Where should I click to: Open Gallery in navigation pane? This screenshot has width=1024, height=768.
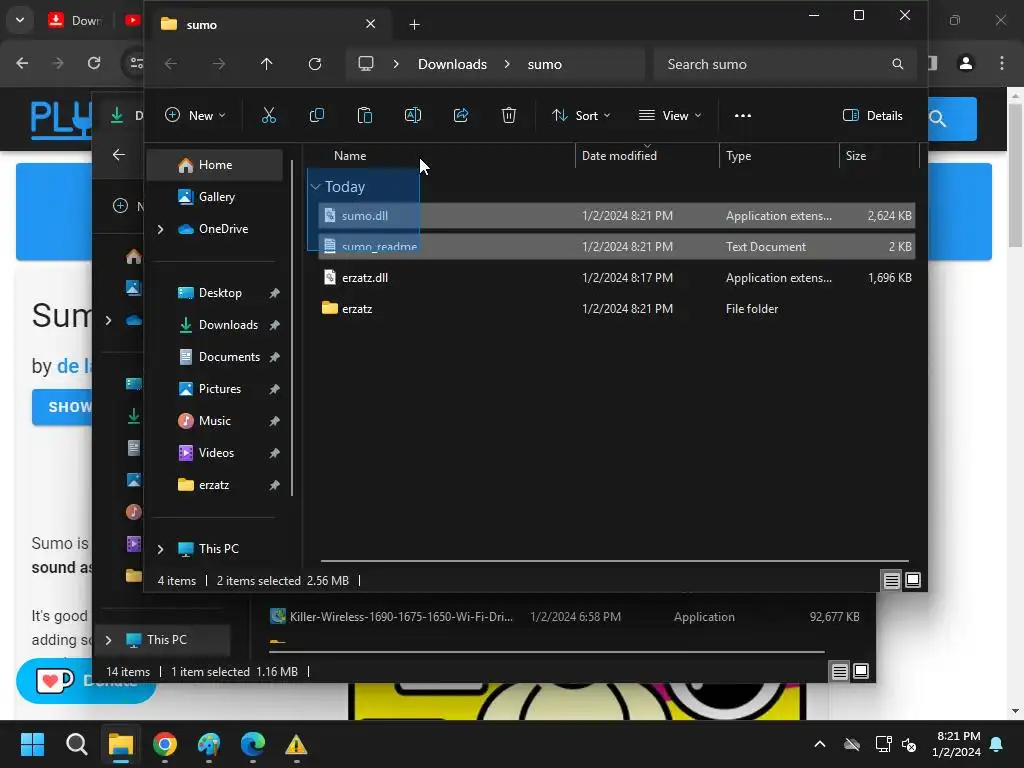pos(214,197)
